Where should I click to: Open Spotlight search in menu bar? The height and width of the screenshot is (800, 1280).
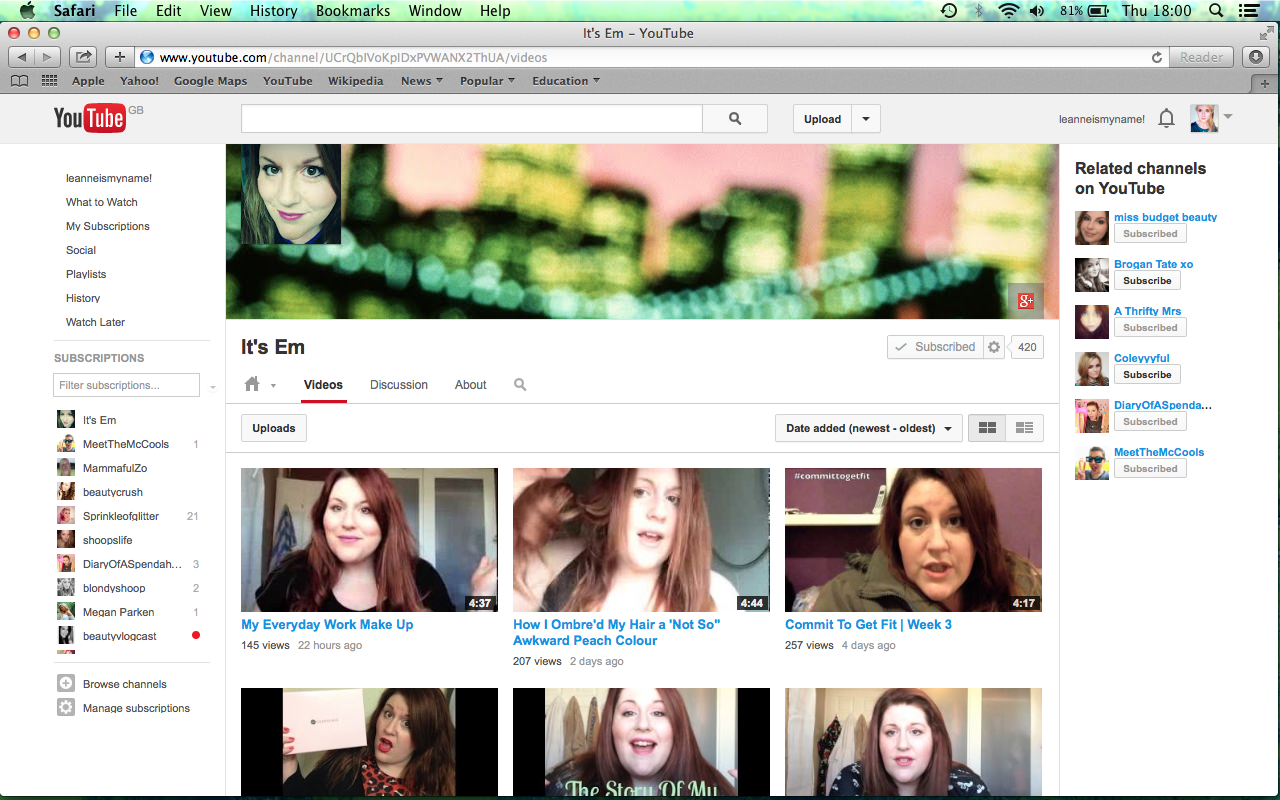point(1216,11)
